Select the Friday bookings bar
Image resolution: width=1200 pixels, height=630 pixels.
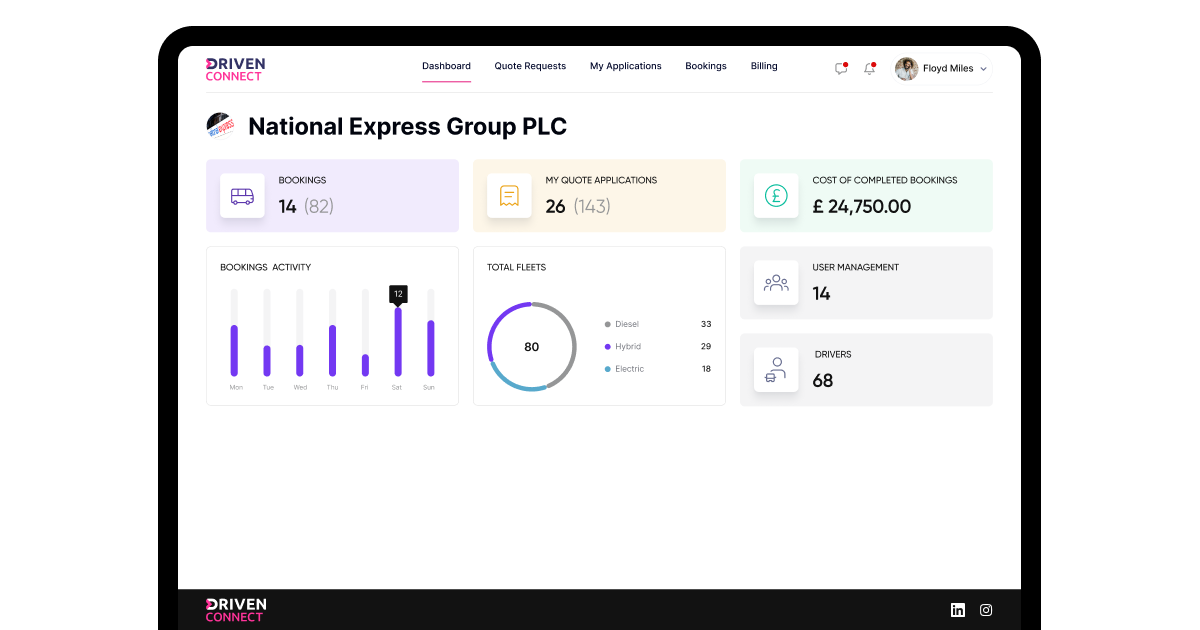coord(365,365)
